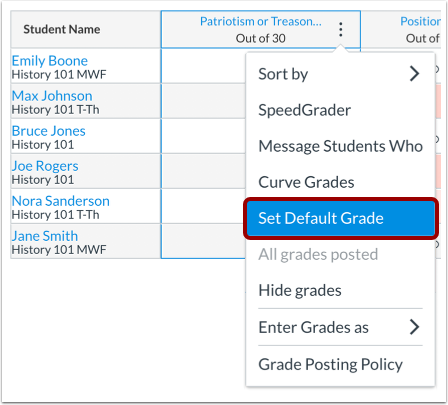Click the Sort by menu label
This screenshot has height=405, width=448.
(x=283, y=74)
